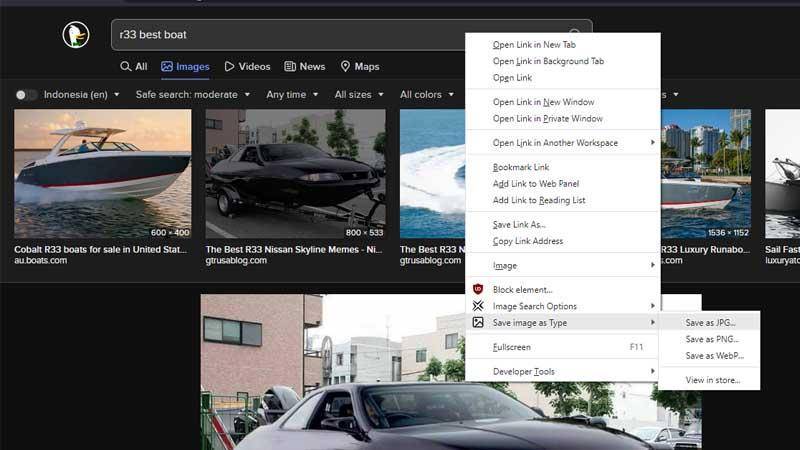Open the Any time filter dropdown
Image resolution: width=800 pixels, height=450 pixels.
(x=292, y=95)
